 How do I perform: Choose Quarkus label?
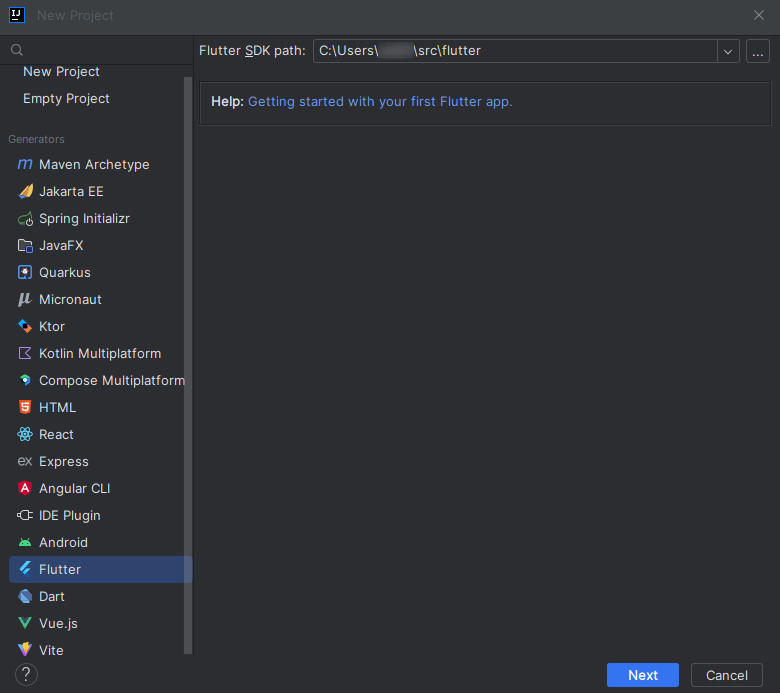pos(65,273)
